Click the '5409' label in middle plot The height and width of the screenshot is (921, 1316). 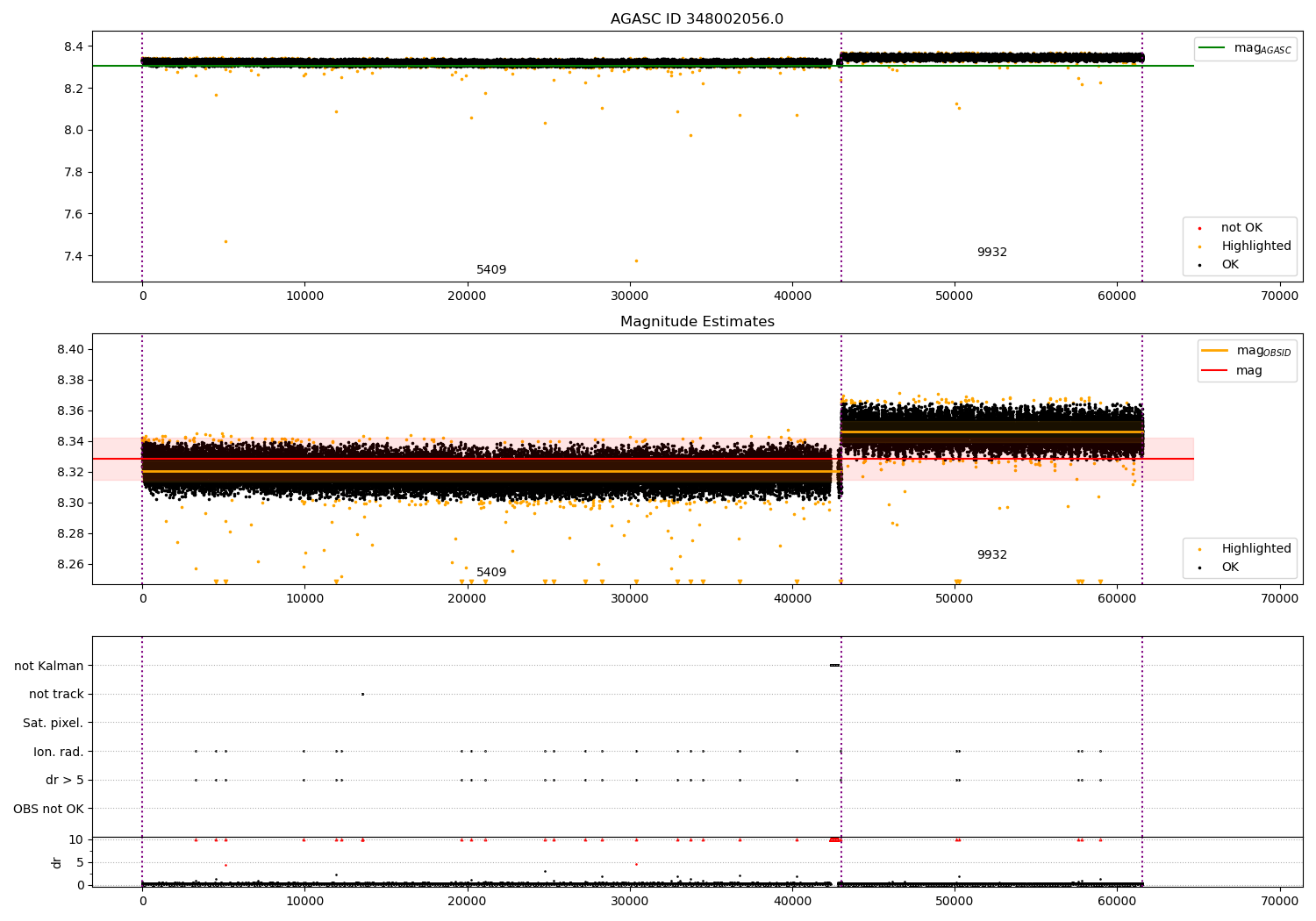point(491,573)
